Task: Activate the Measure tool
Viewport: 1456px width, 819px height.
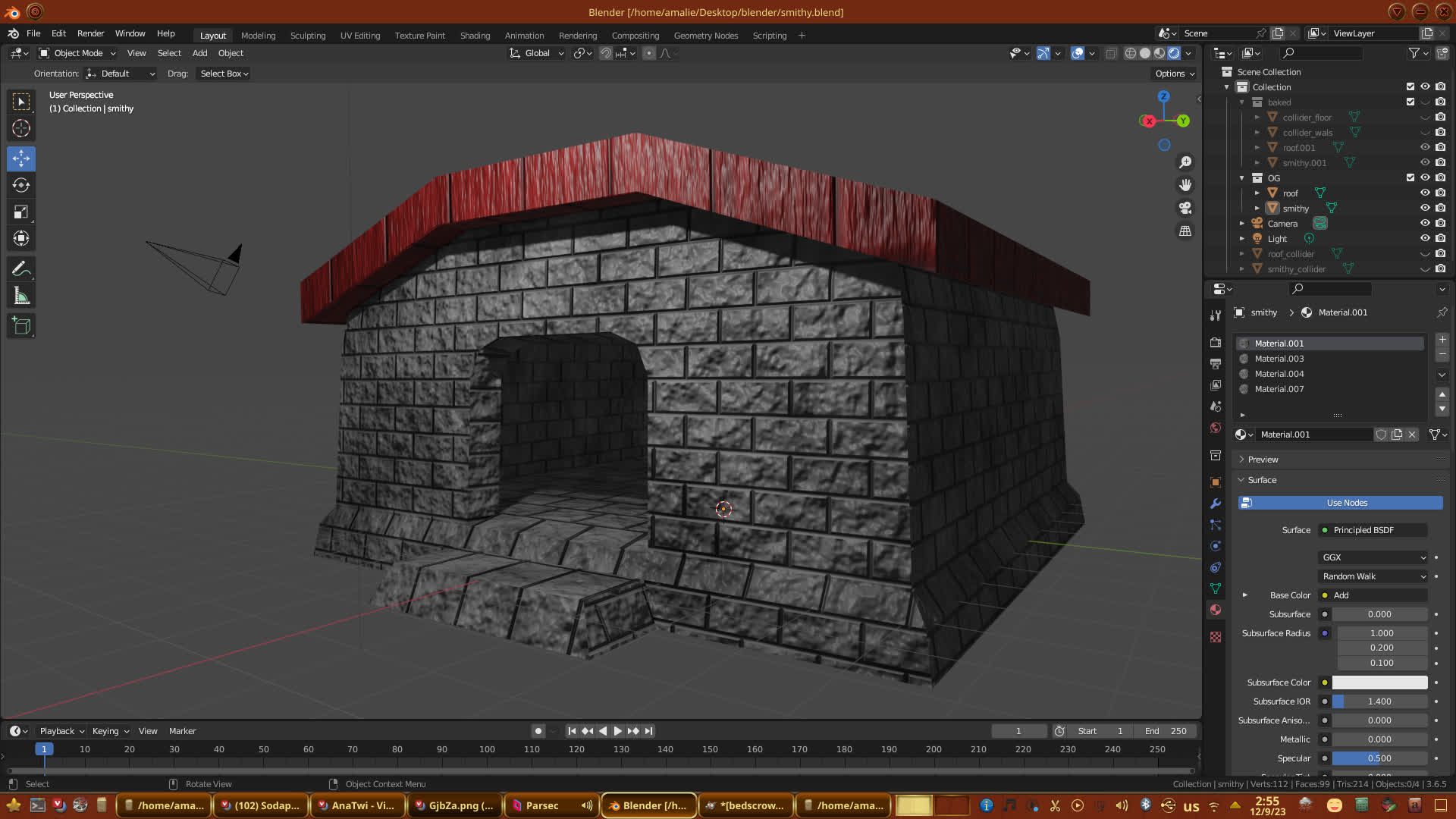Action: click(x=21, y=297)
